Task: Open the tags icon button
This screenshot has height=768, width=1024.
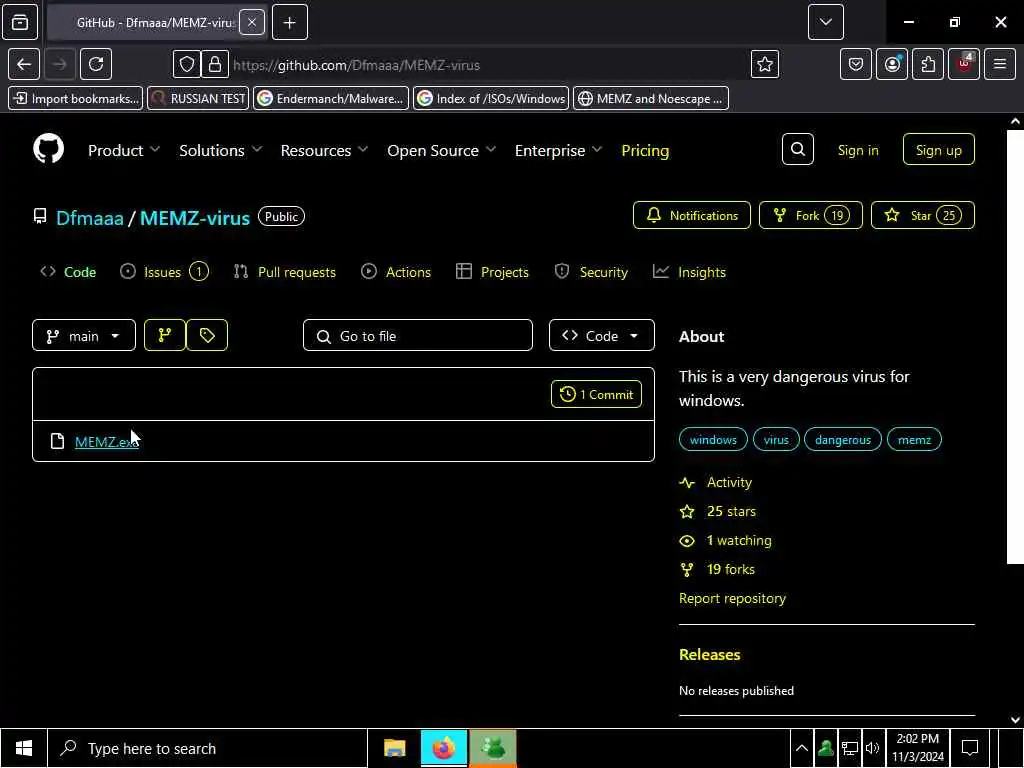Action: [207, 335]
